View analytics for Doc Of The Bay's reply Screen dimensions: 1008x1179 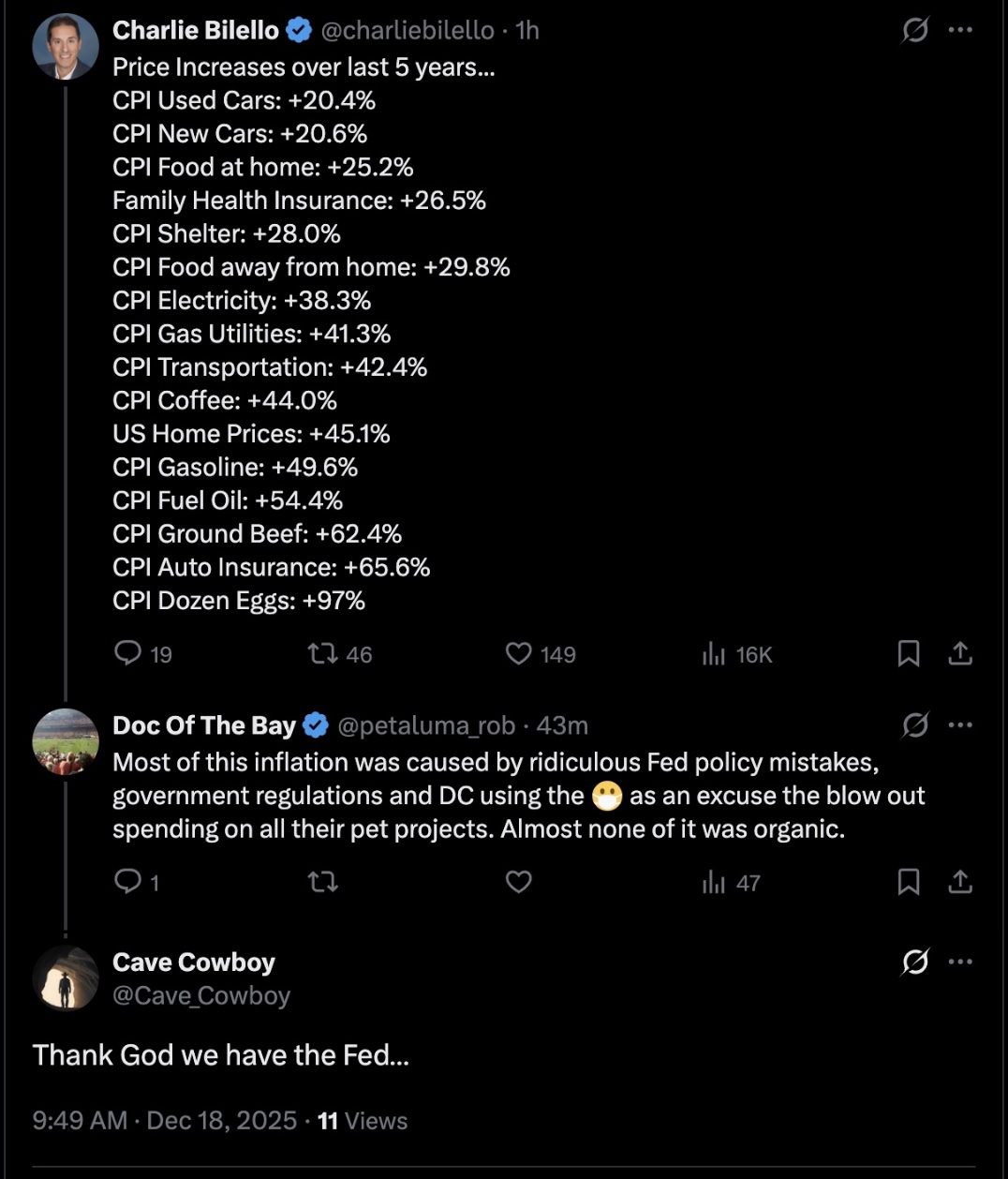(x=714, y=881)
